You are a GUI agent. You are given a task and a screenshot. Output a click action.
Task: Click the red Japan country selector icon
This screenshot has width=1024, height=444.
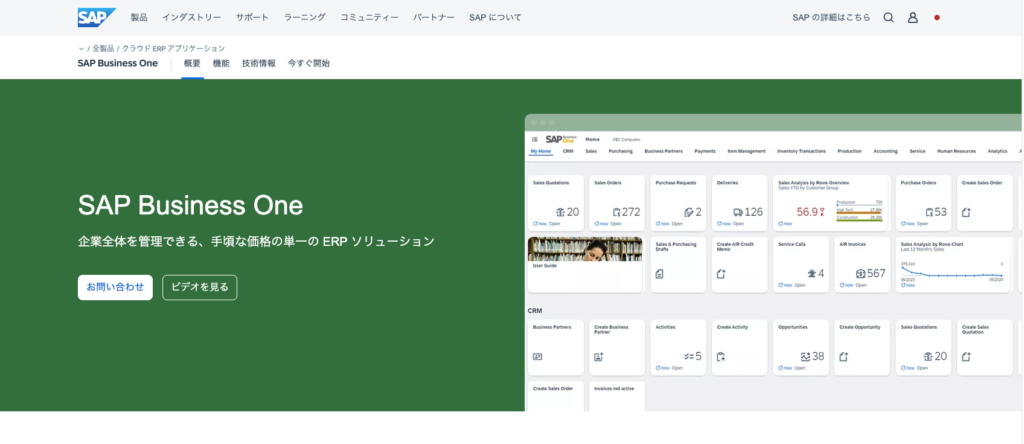point(937,17)
